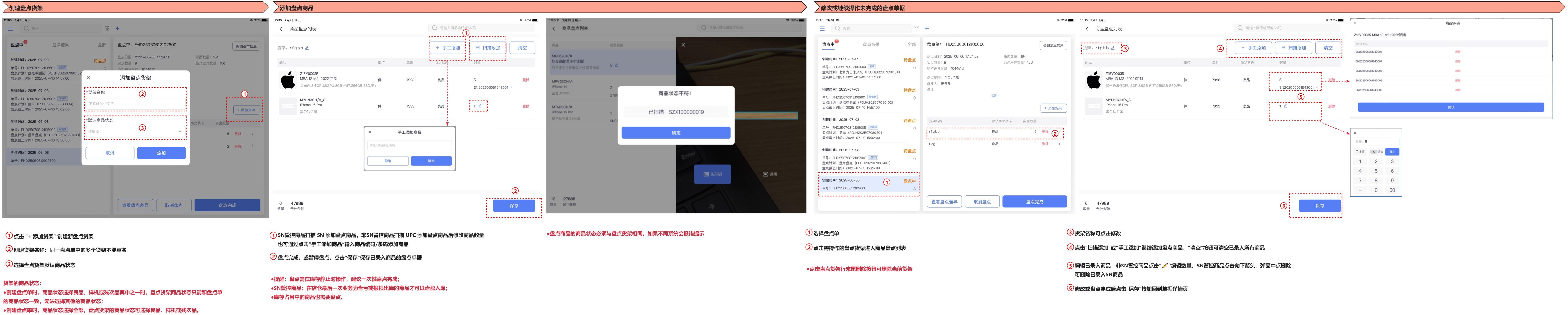Click the plus icon in 15:48 screenshot toolbar

tap(926, 28)
